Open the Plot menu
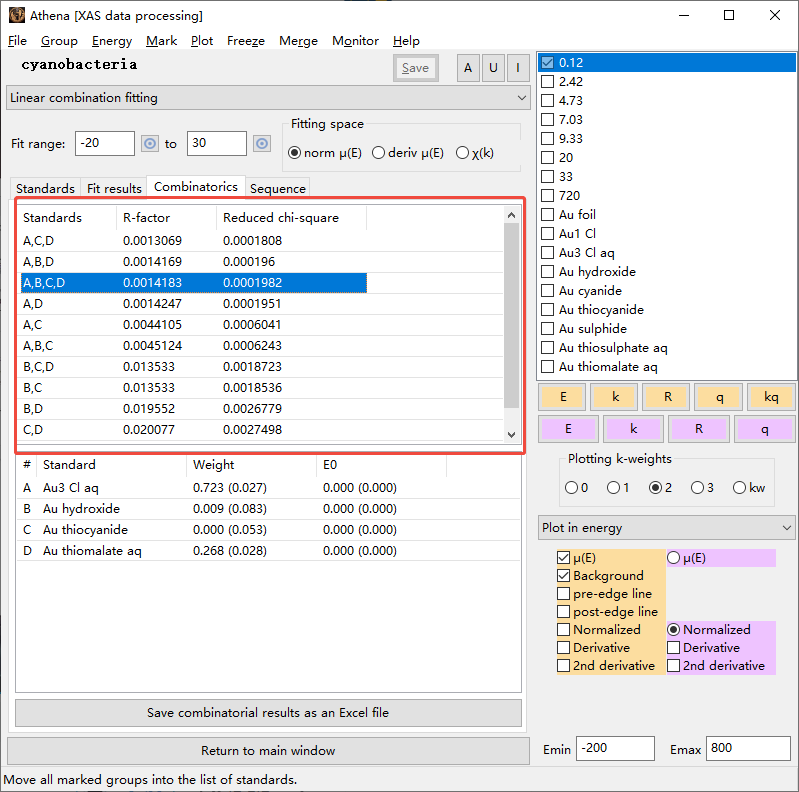The image size is (799, 792). click(202, 41)
